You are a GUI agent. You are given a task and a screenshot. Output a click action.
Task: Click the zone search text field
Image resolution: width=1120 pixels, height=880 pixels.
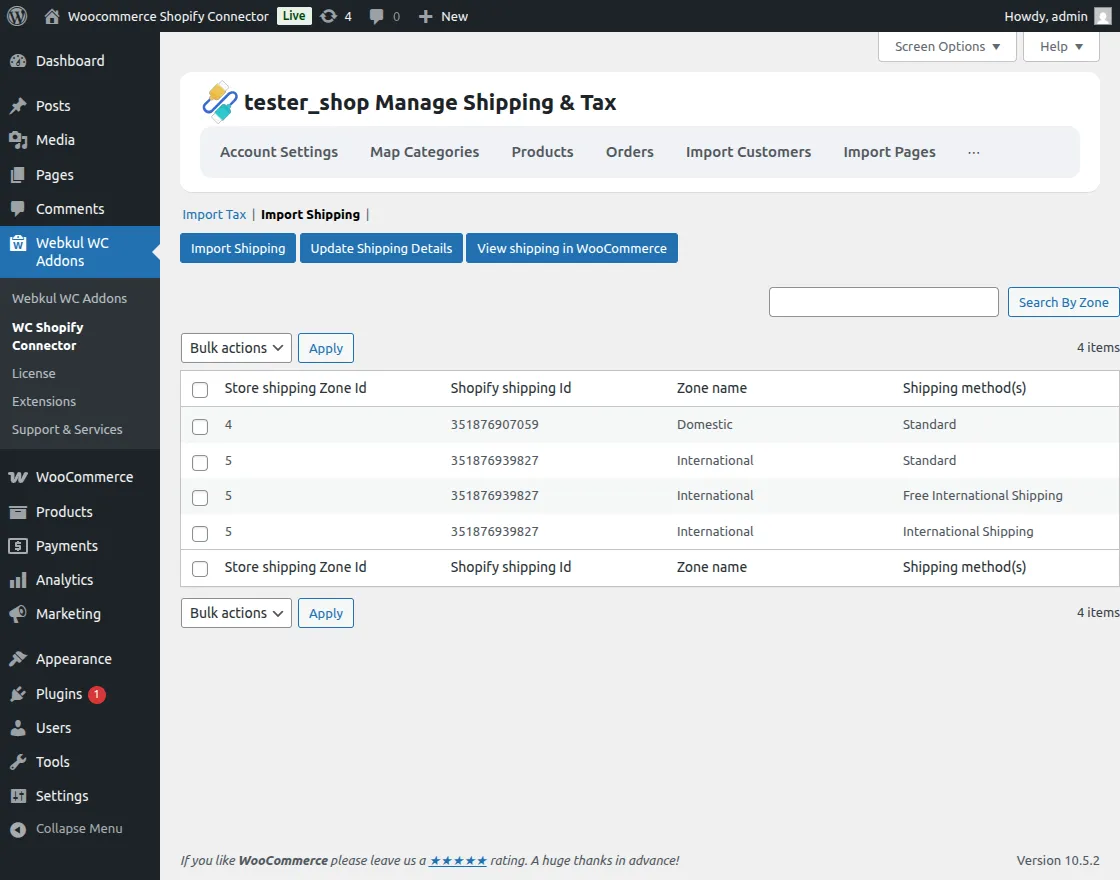pyautogui.click(x=883, y=302)
